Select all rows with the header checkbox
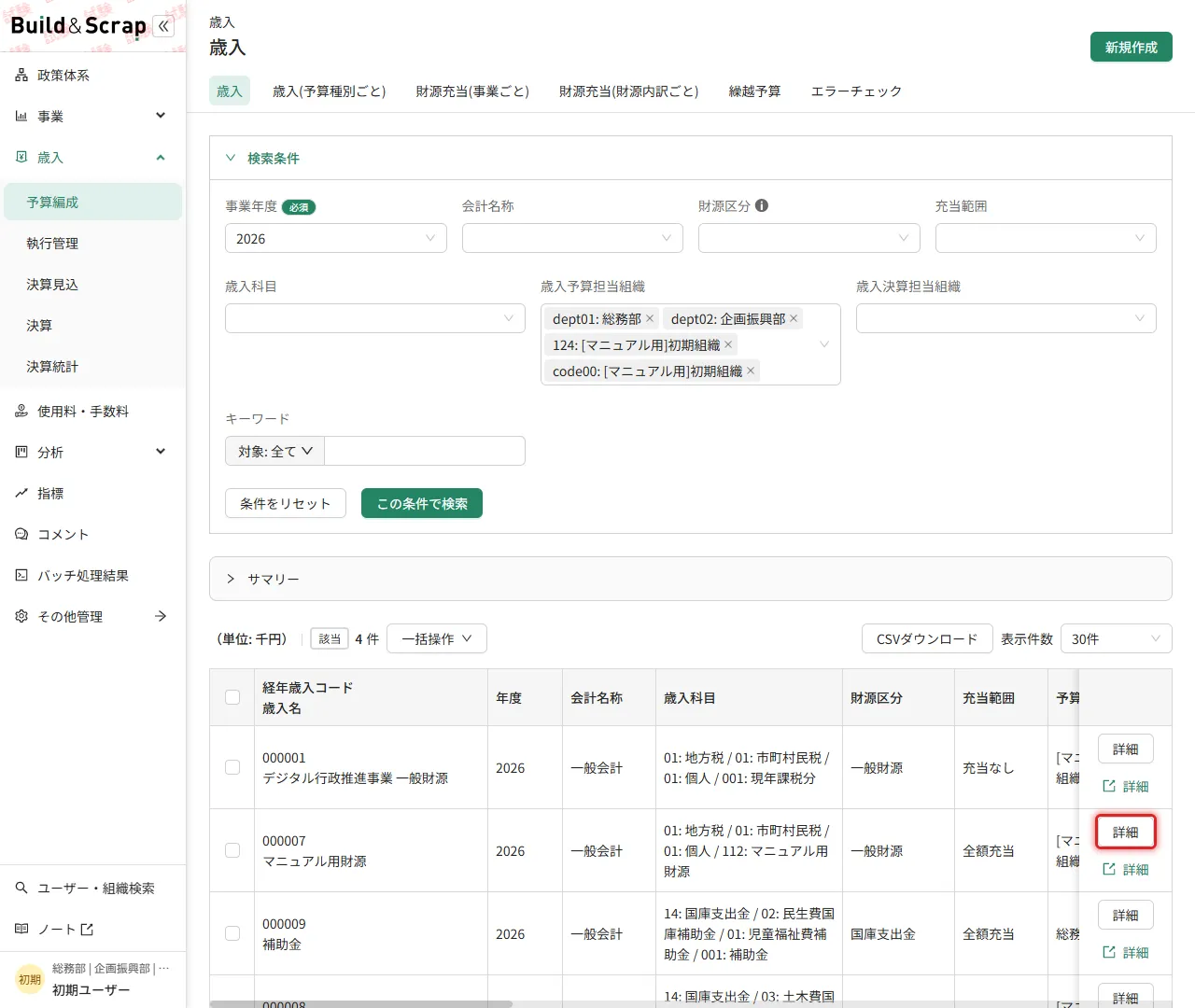Viewport: 1195px width, 1008px height. coord(232,697)
